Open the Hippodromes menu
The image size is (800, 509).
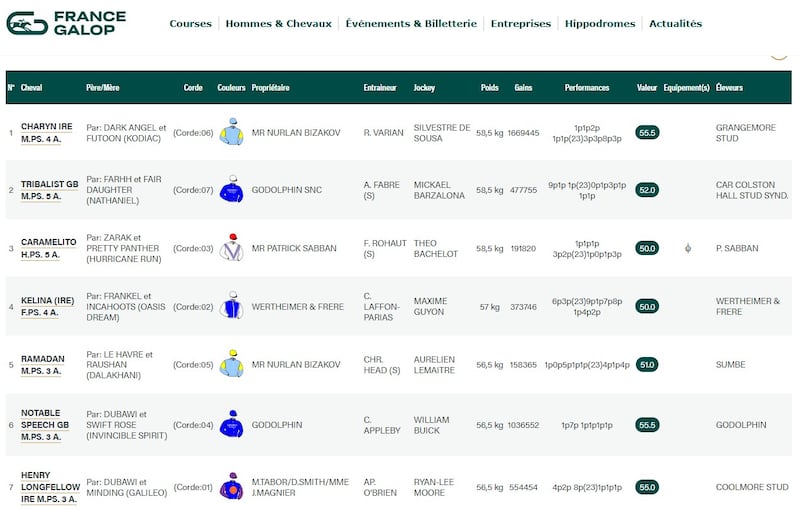(x=600, y=23)
